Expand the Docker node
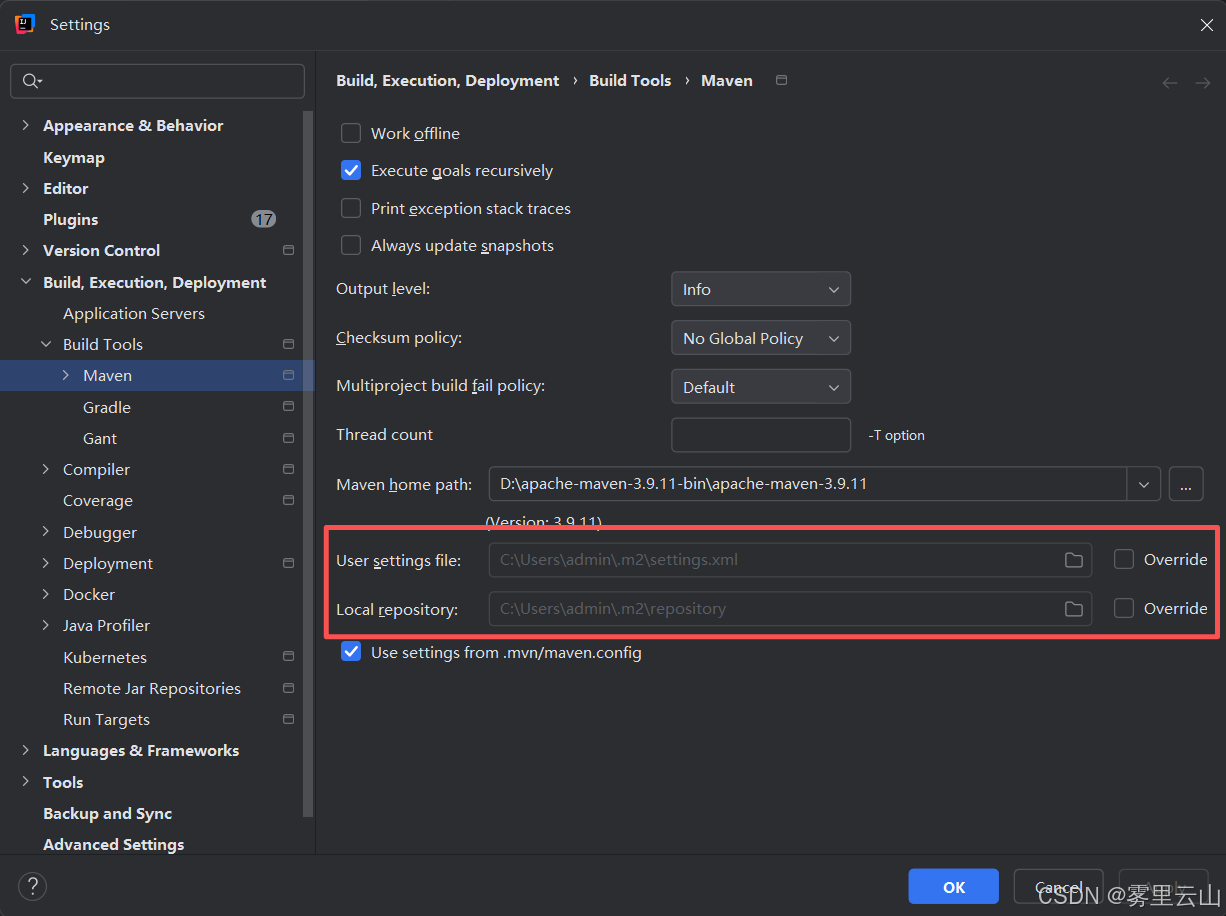Screen dimensions: 1226x916 tap(46, 594)
